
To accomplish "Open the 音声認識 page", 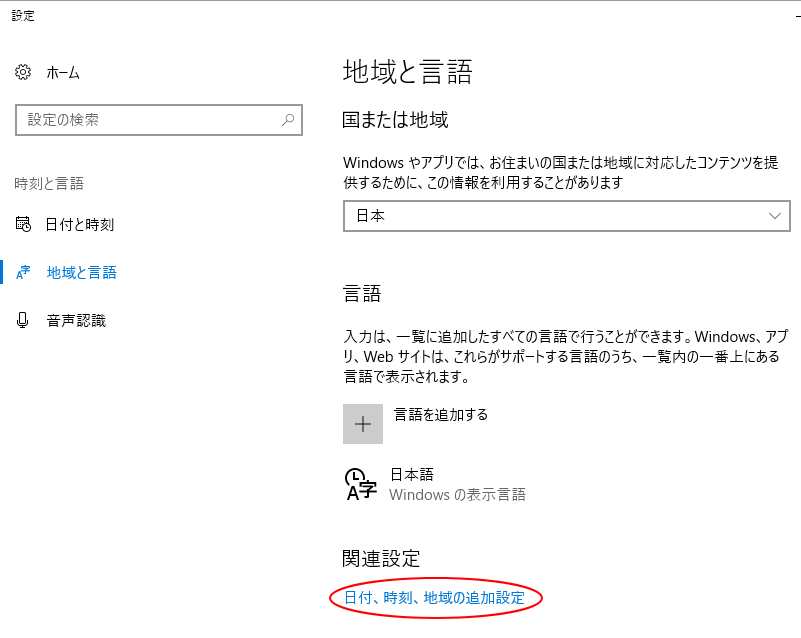I will tap(76, 320).
